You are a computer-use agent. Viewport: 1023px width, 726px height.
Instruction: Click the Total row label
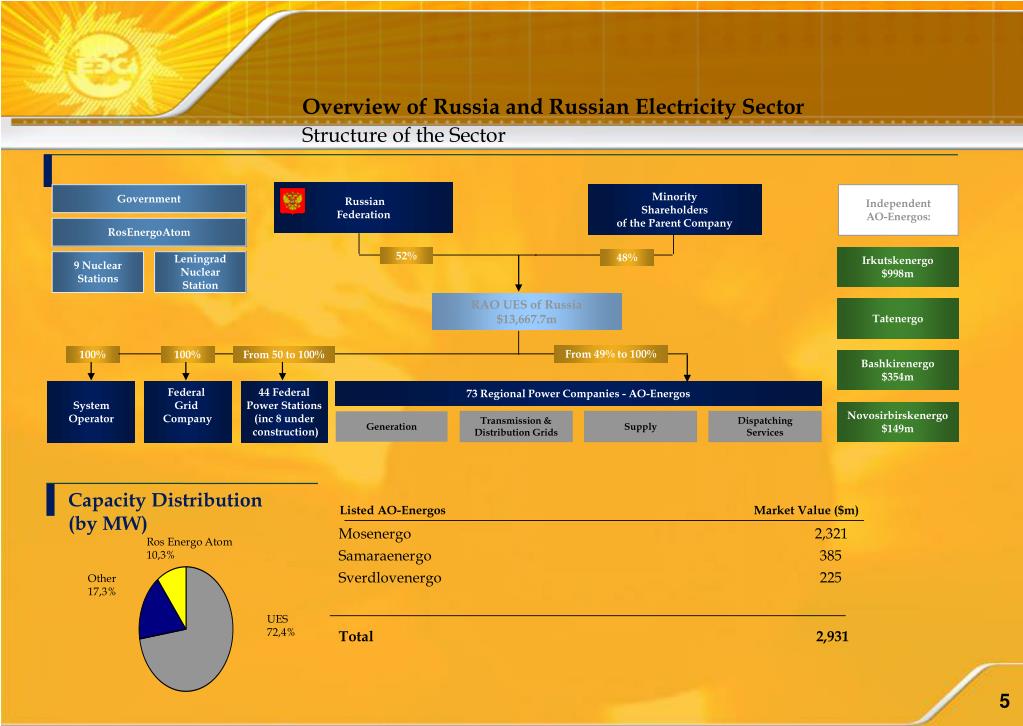(356, 636)
